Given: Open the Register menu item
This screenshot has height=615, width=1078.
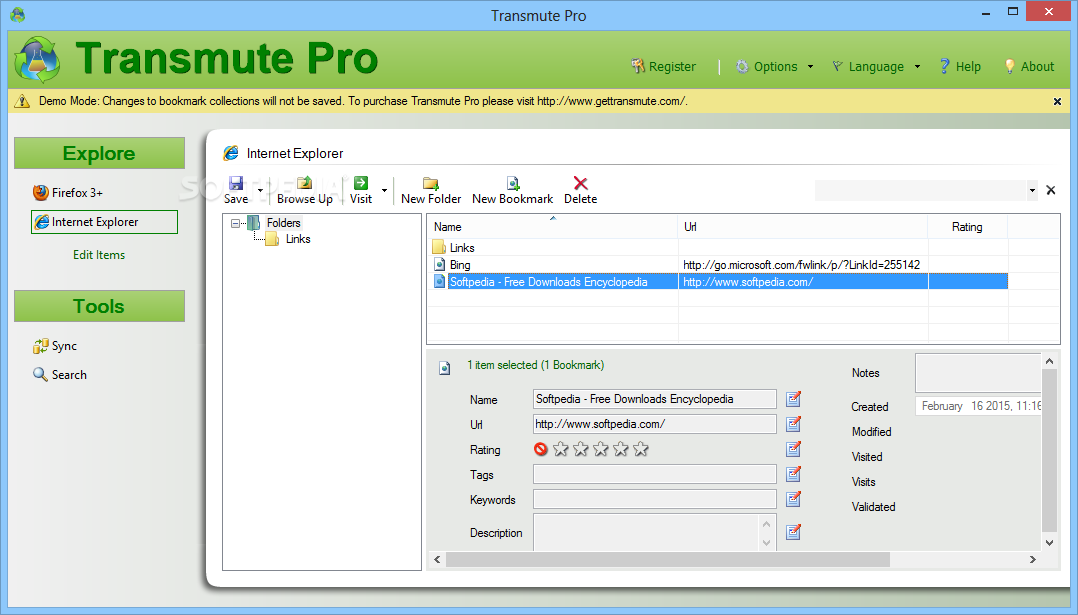Looking at the screenshot, I should pos(663,67).
